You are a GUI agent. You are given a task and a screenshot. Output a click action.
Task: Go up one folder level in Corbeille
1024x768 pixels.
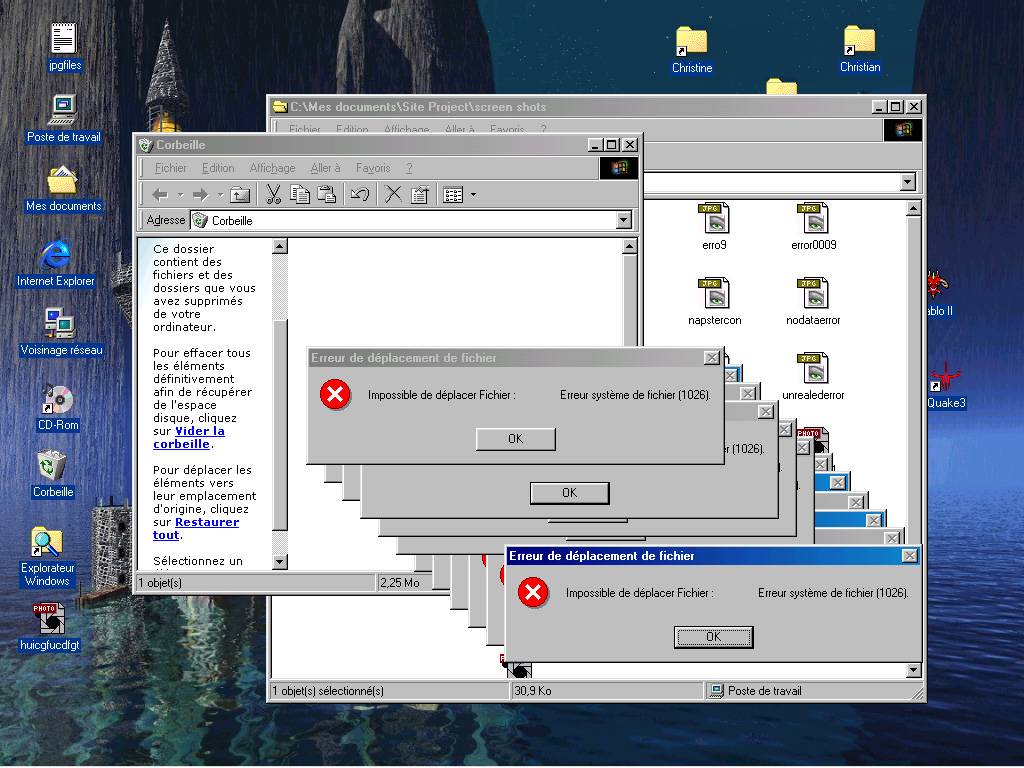(240, 195)
